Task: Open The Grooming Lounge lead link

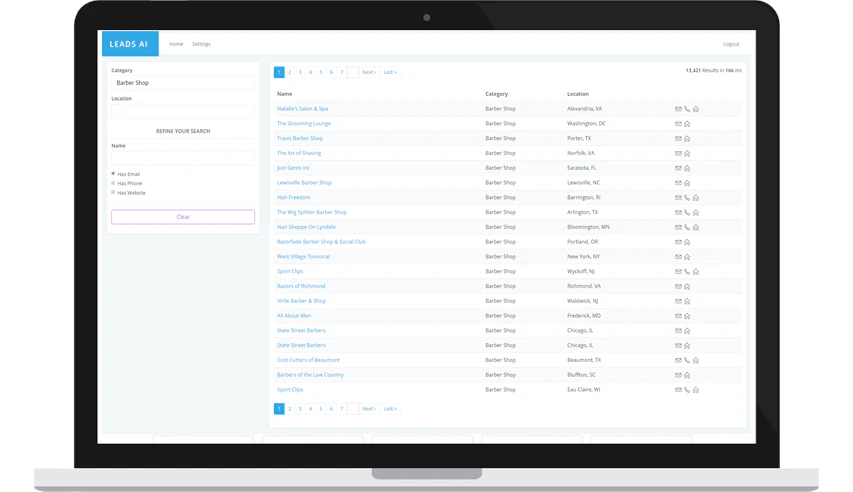Action: click(304, 124)
